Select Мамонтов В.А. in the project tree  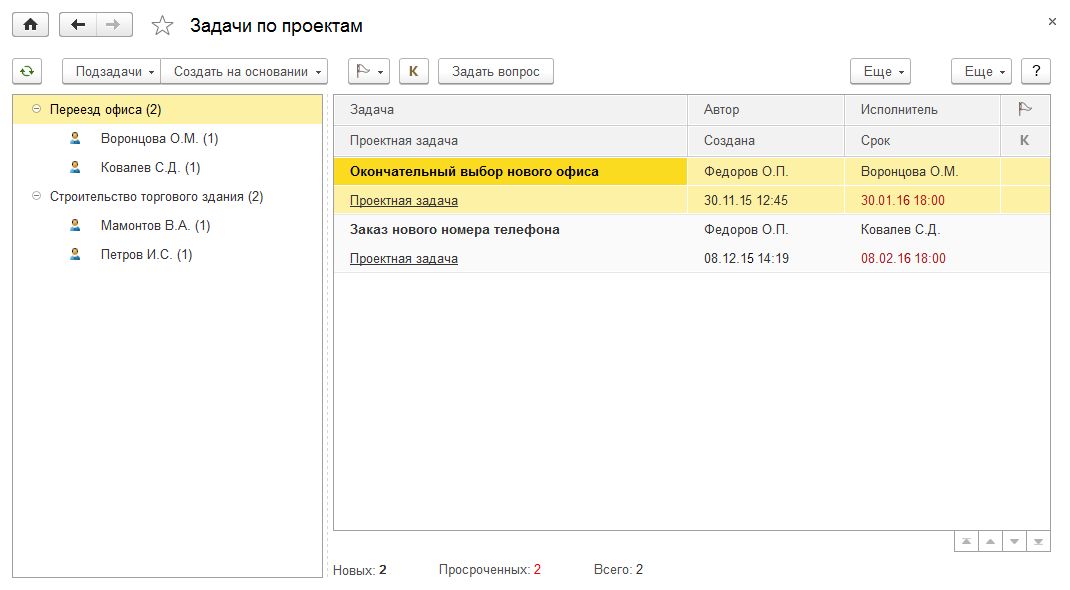(x=155, y=226)
